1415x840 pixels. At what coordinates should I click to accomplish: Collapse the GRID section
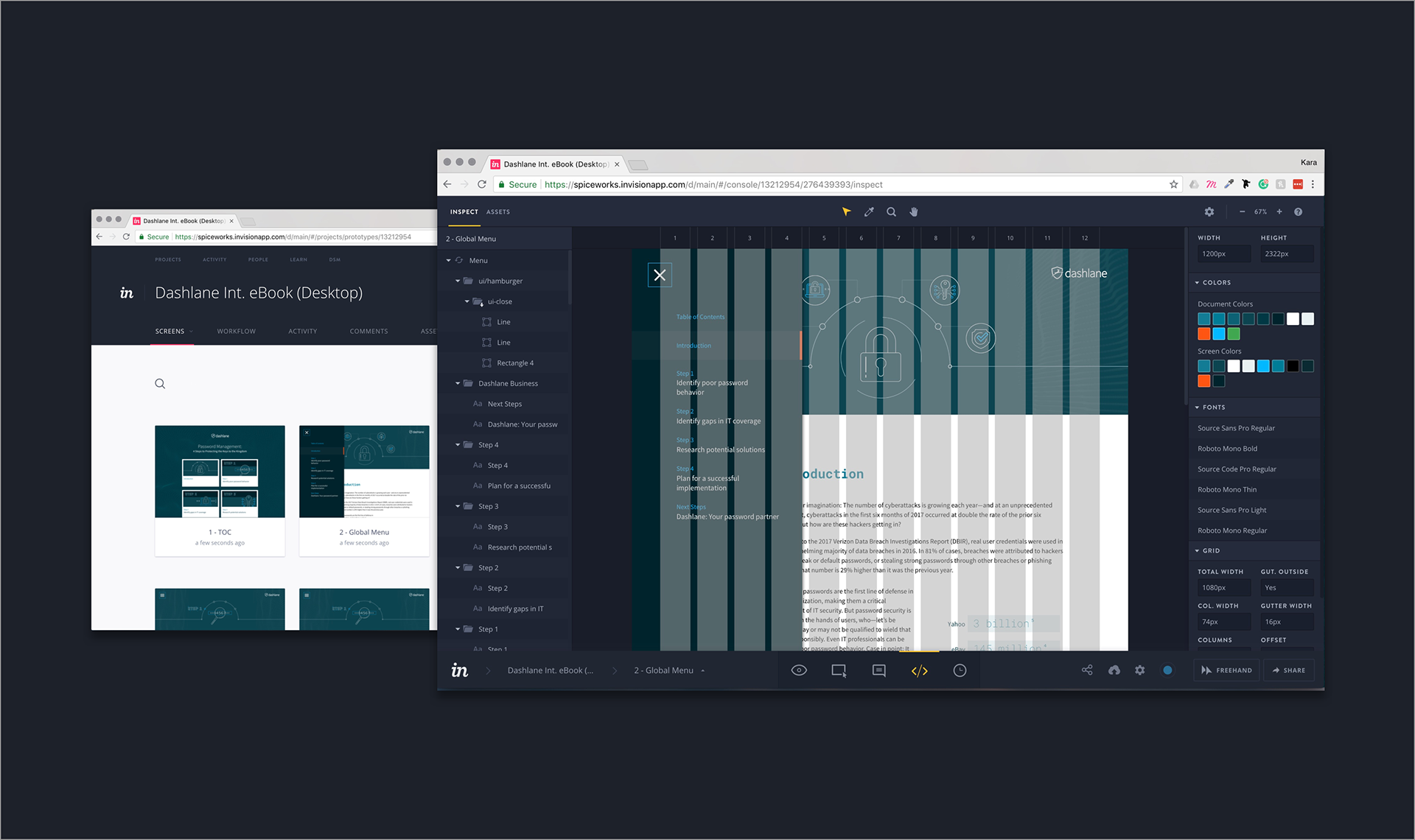[1197, 550]
